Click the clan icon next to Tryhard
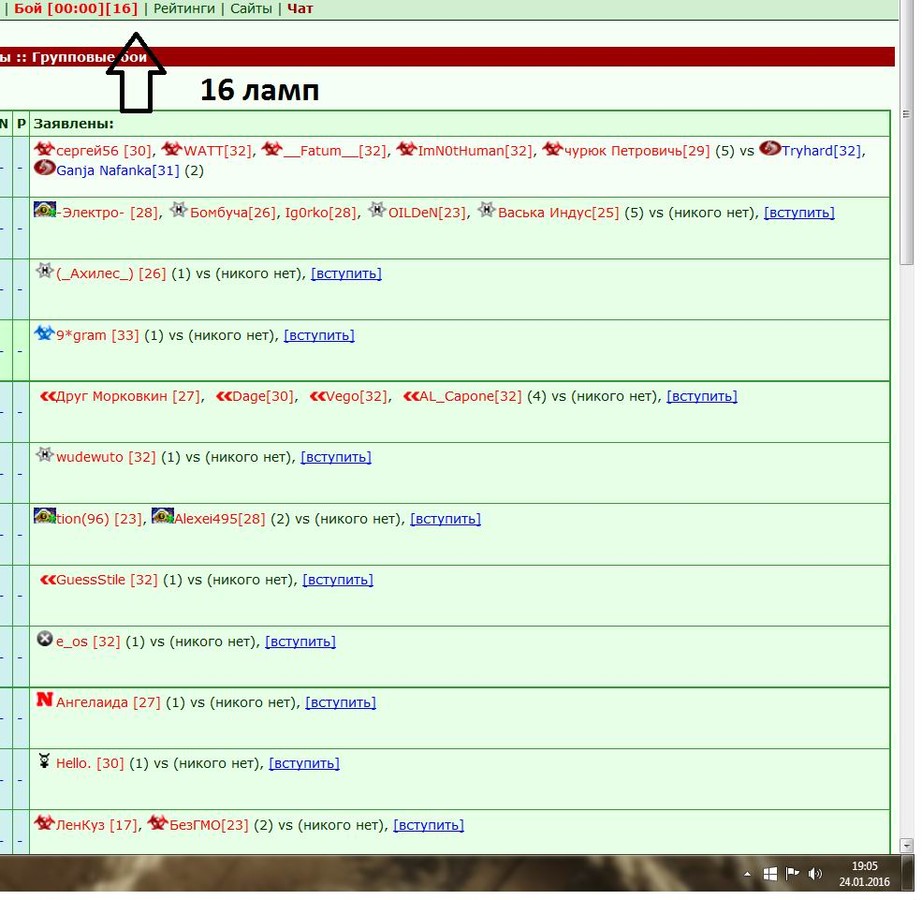This screenshot has width=922, height=900. click(770, 148)
